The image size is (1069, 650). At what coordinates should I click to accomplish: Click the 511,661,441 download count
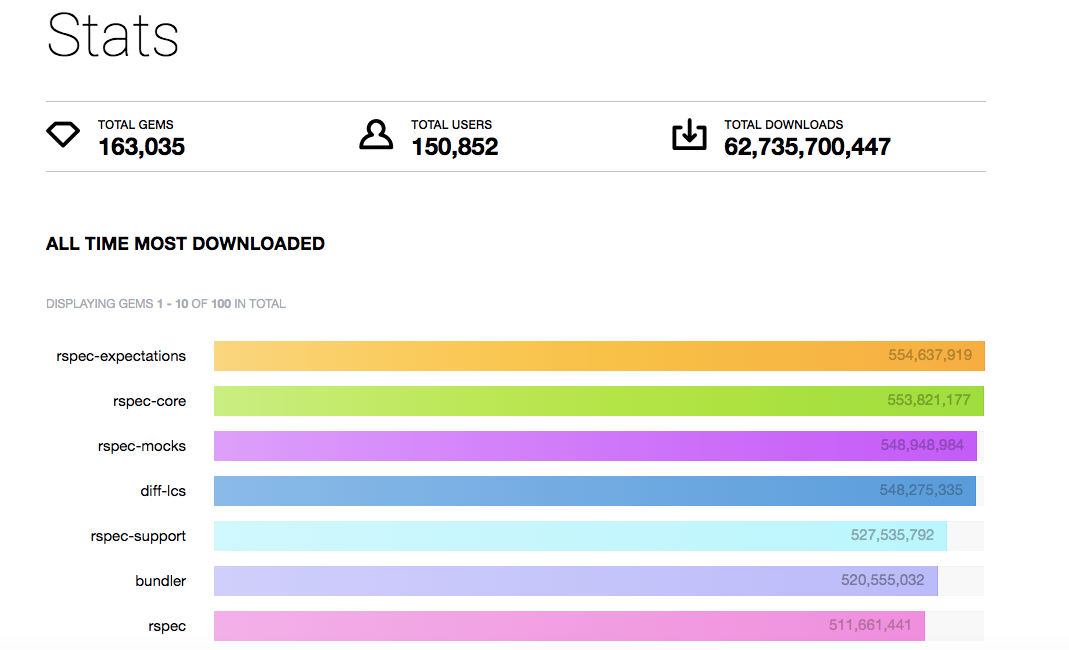870,625
